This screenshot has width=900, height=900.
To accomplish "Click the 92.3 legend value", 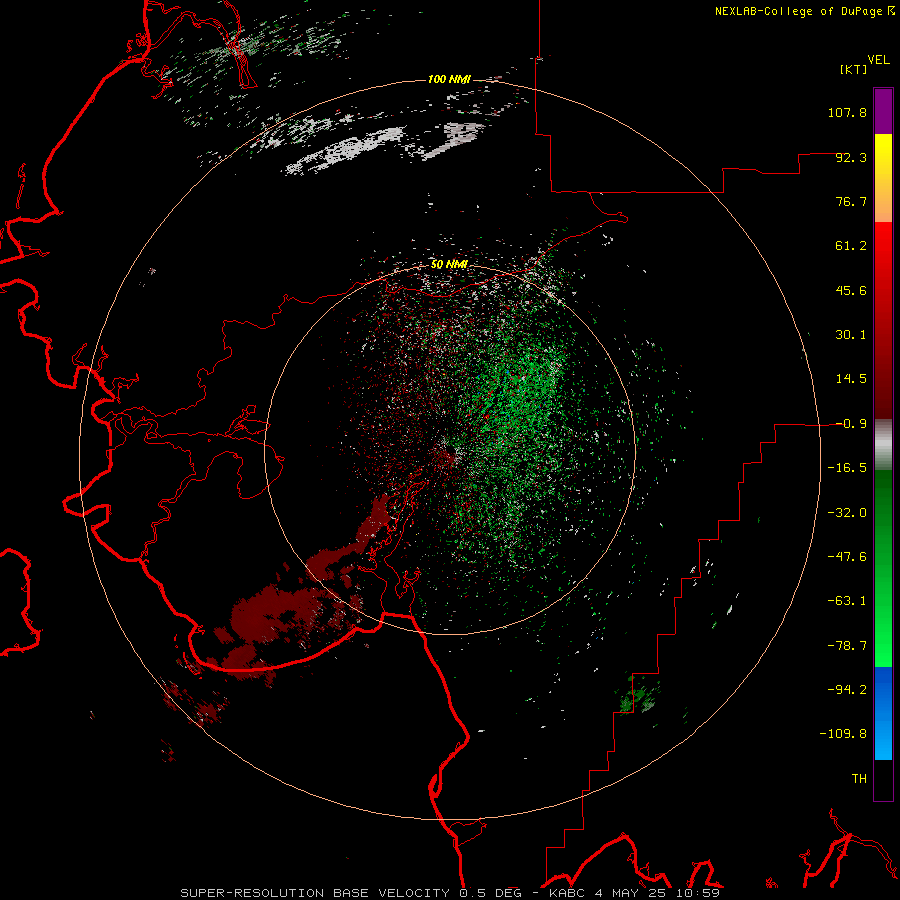I will (x=851, y=157).
